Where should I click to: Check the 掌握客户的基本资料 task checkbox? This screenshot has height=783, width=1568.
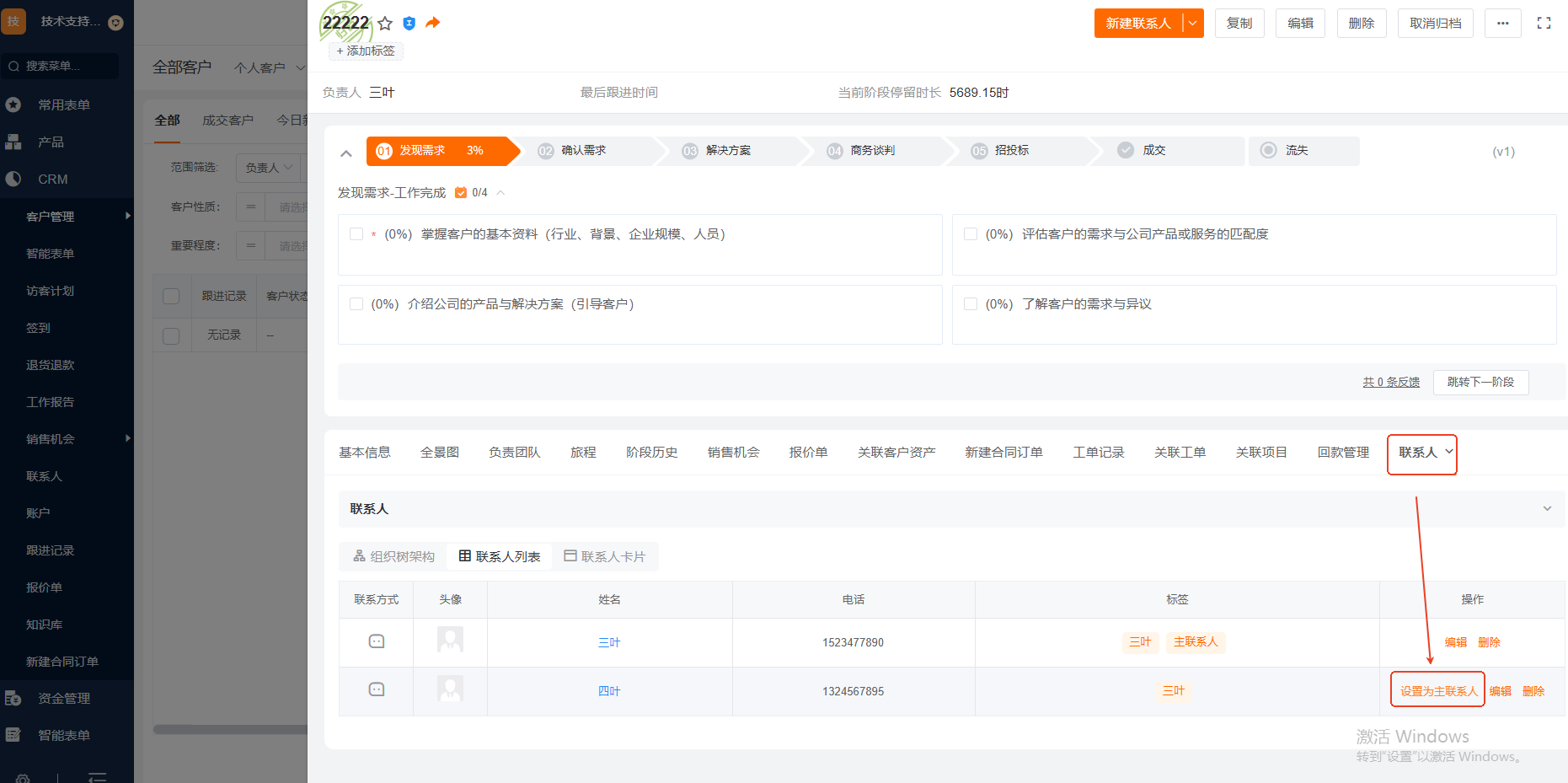[356, 234]
